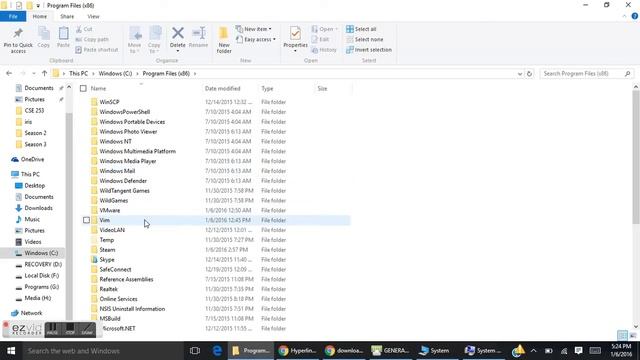Viewport: 640px width, 360px height.
Task: Select the WinSCP folder
Action: tap(109, 102)
